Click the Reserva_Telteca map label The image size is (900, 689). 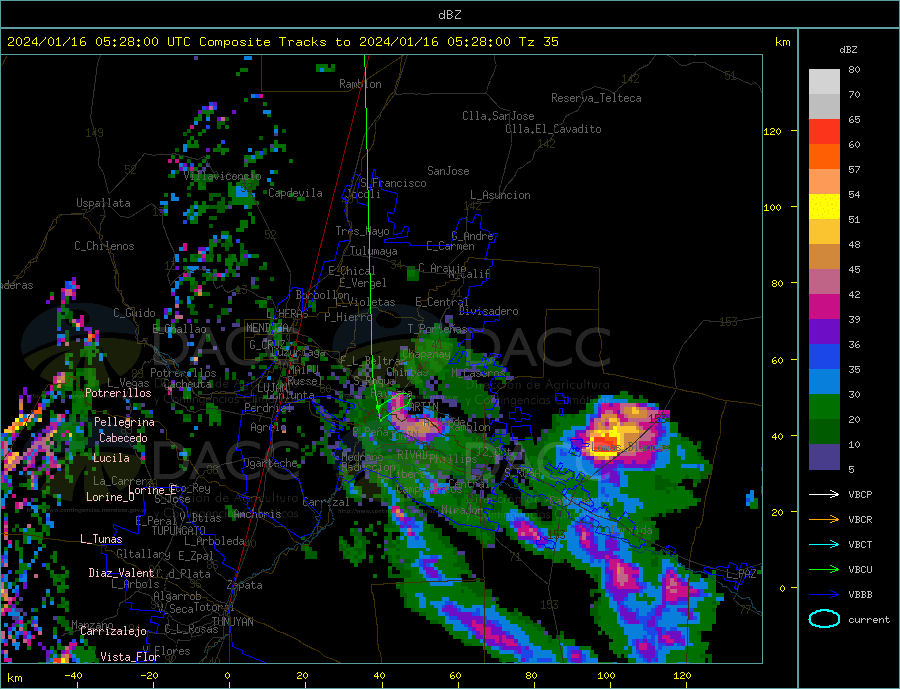click(596, 98)
